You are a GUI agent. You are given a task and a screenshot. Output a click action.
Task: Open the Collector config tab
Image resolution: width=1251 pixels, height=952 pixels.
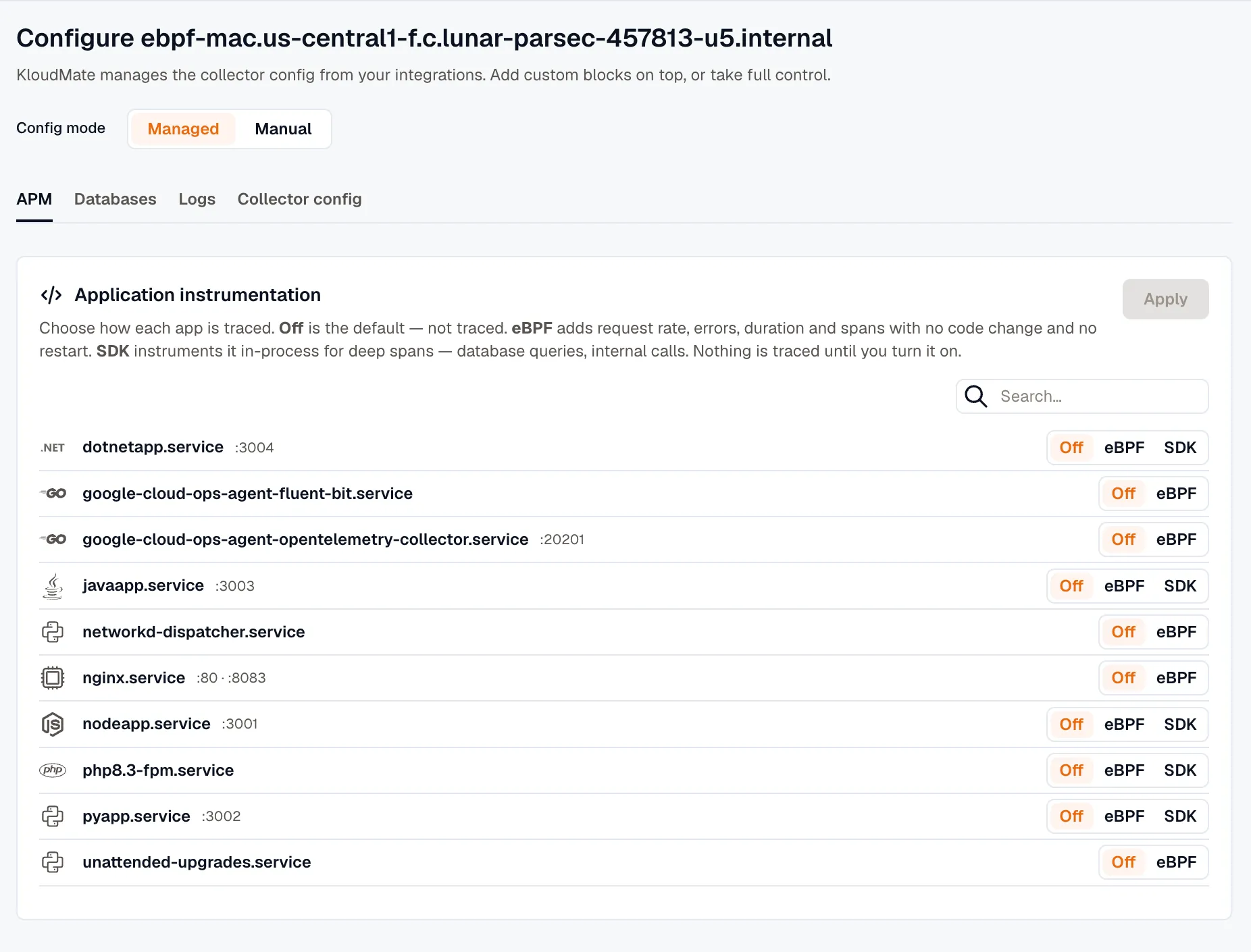click(x=299, y=199)
